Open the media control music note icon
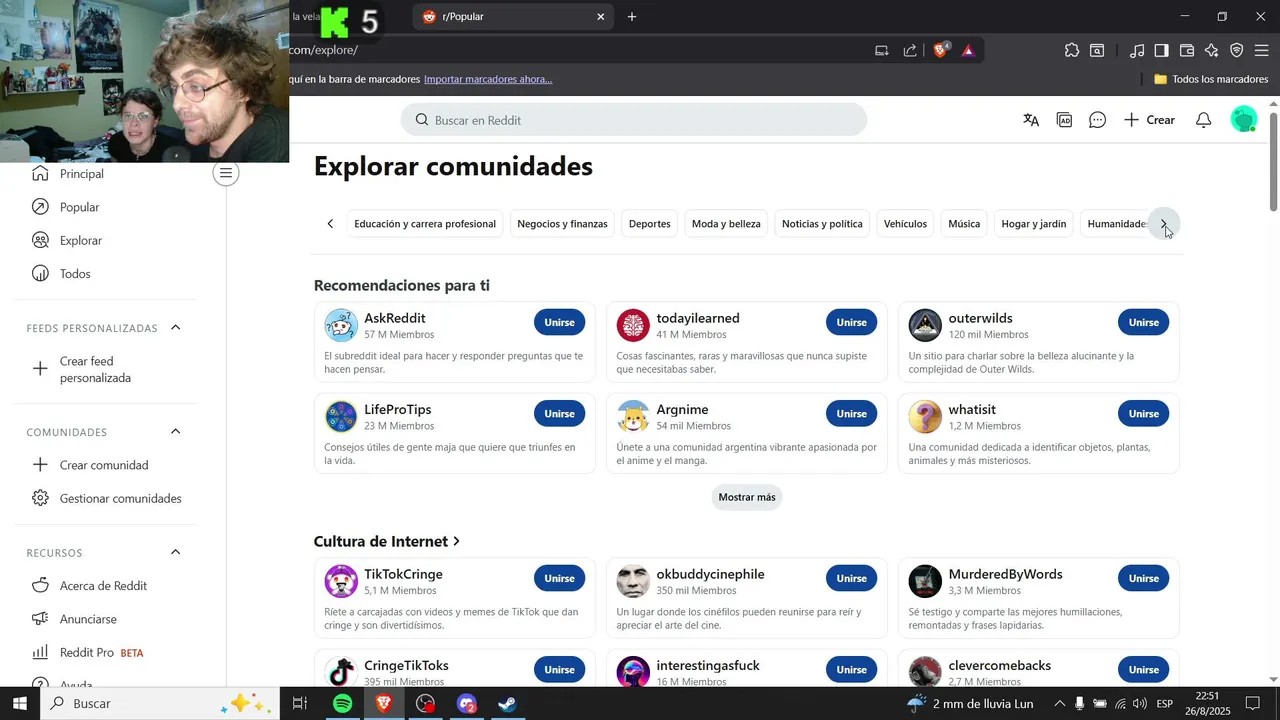Screen dimensions: 1280x720 [1137, 50]
